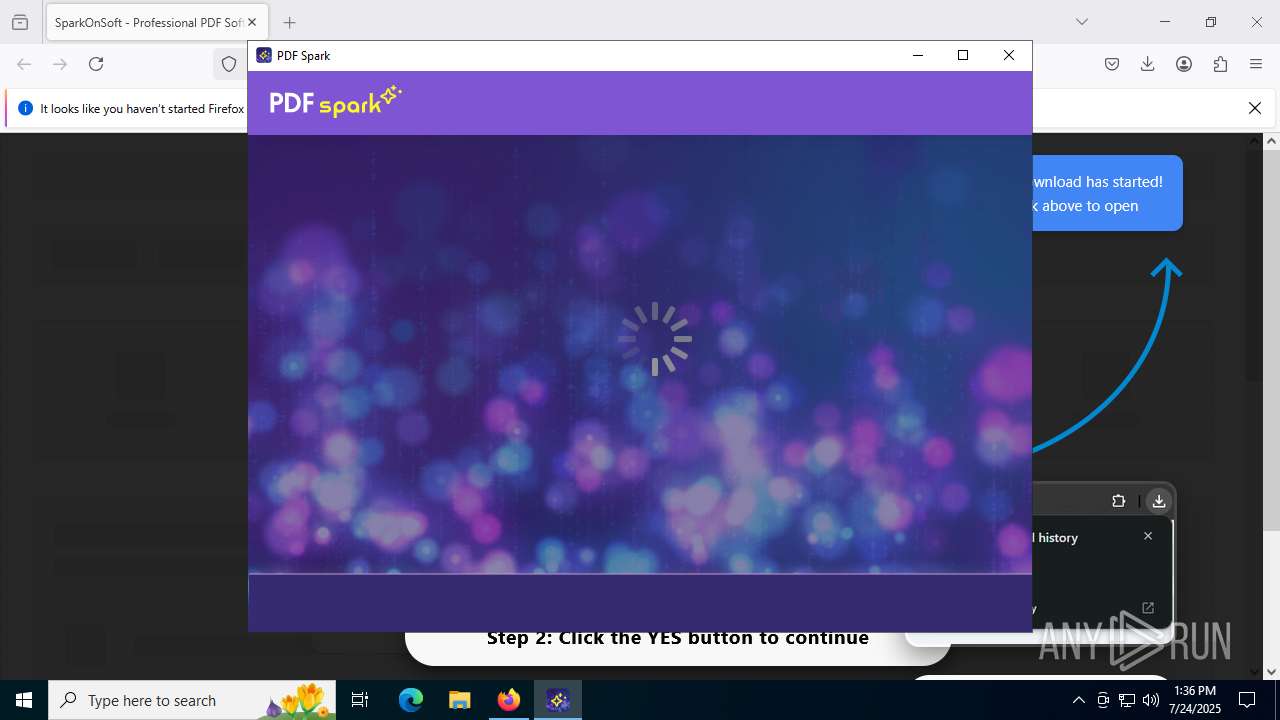Viewport: 1280px width, 720px height.
Task: Launch Microsoft Edge from taskbar
Action: pyautogui.click(x=411, y=700)
